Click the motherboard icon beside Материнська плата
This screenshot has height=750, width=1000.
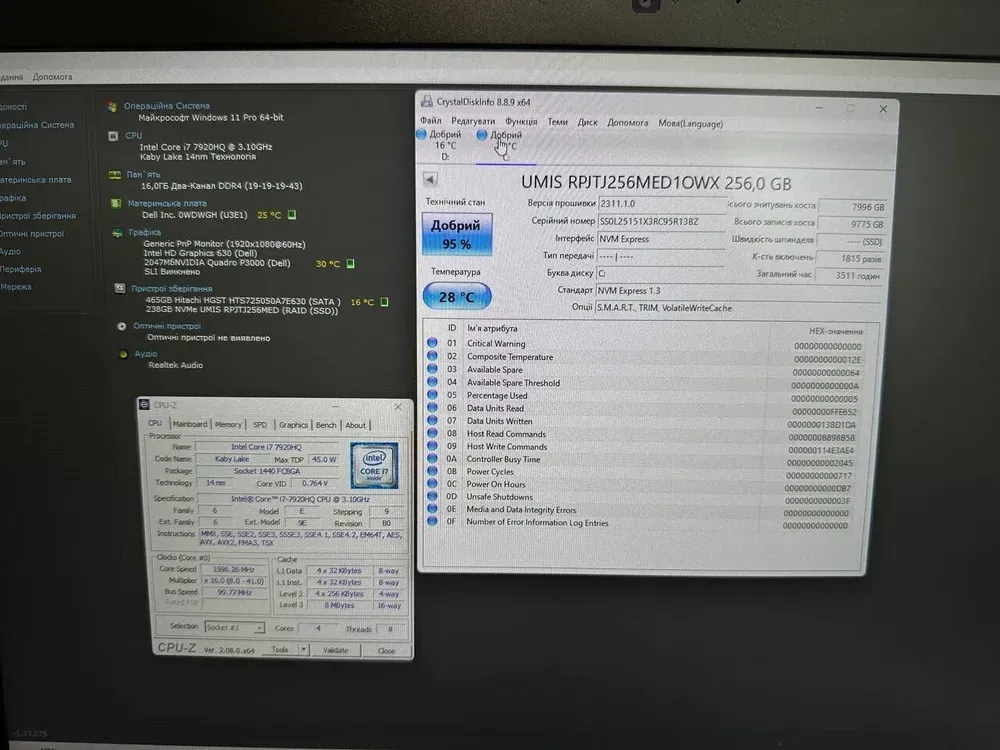coord(116,203)
